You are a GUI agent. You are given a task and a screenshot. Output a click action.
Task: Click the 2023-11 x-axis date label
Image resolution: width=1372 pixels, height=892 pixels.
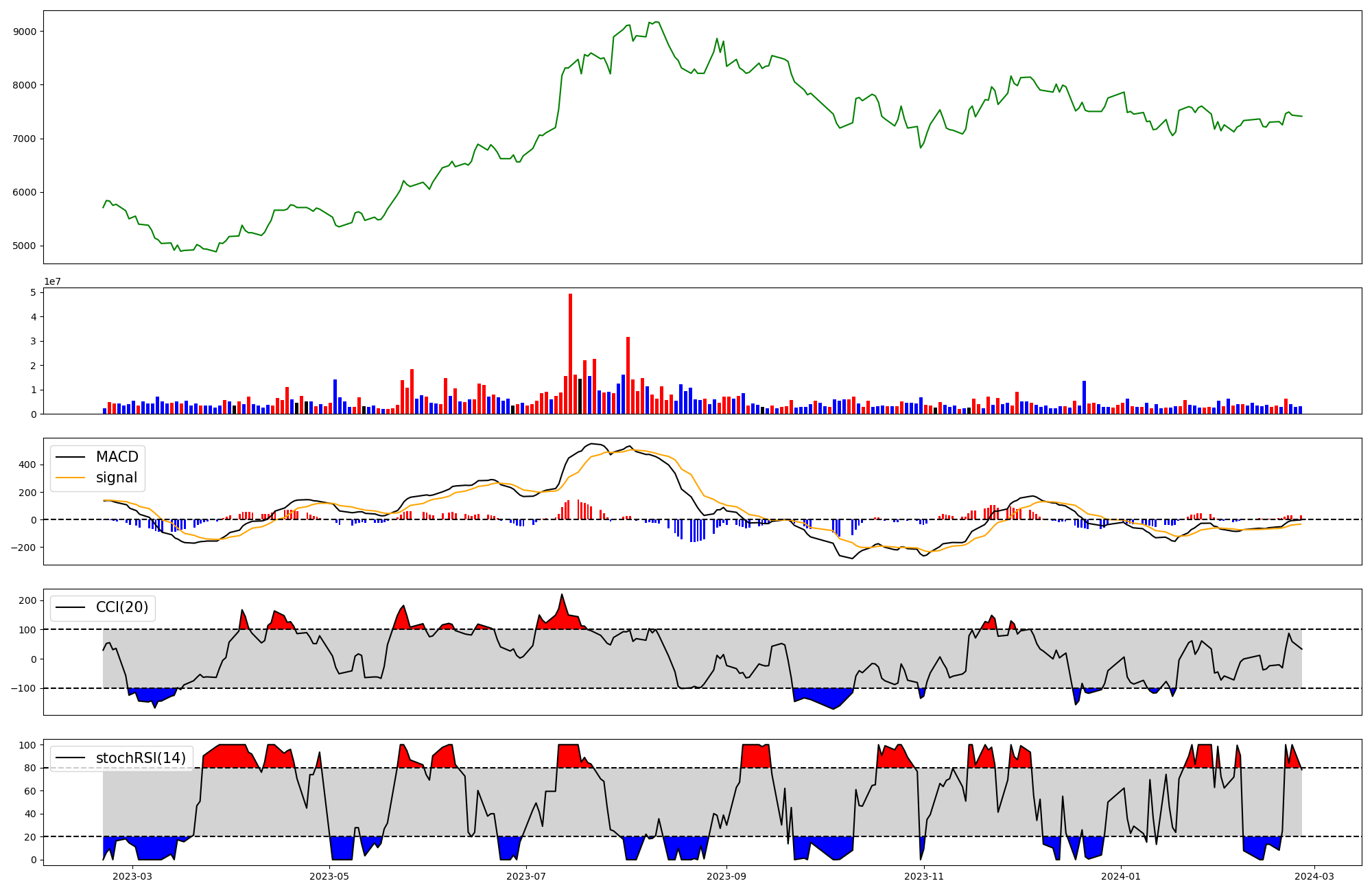924,876
